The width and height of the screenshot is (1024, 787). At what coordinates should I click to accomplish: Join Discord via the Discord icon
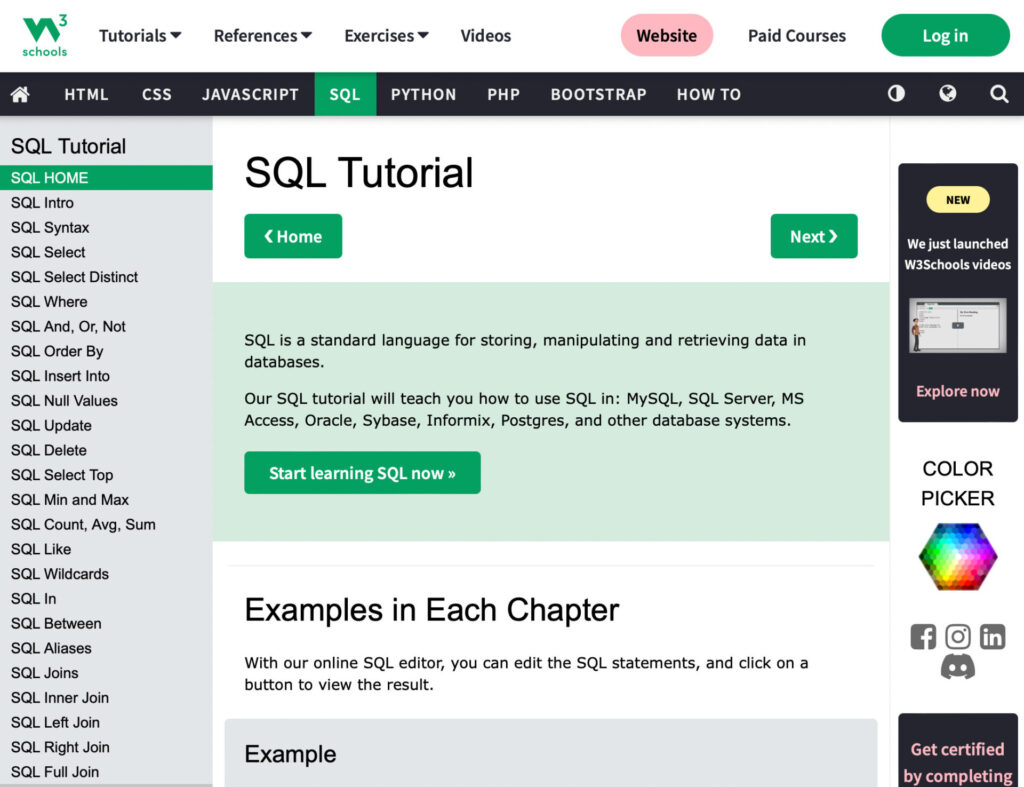tap(958, 667)
